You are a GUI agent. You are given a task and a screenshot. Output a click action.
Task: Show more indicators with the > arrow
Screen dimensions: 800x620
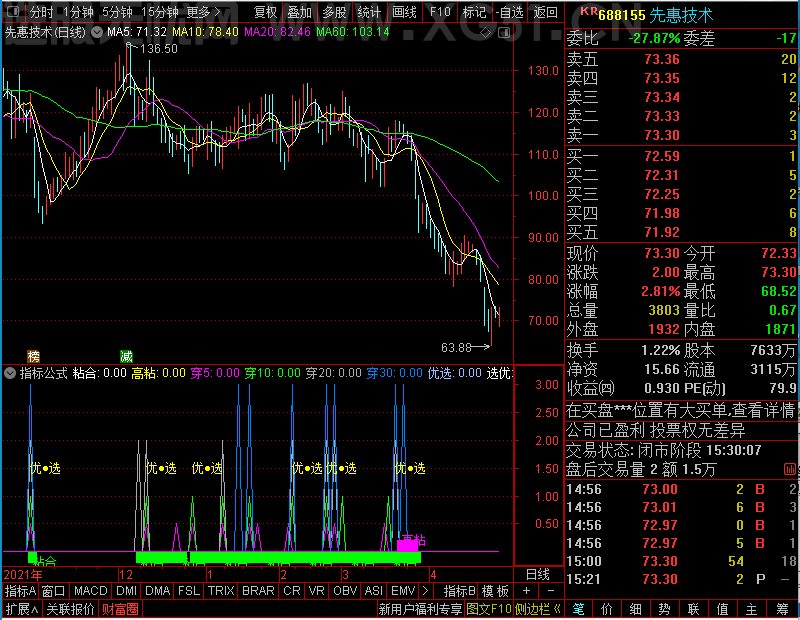(x=426, y=591)
